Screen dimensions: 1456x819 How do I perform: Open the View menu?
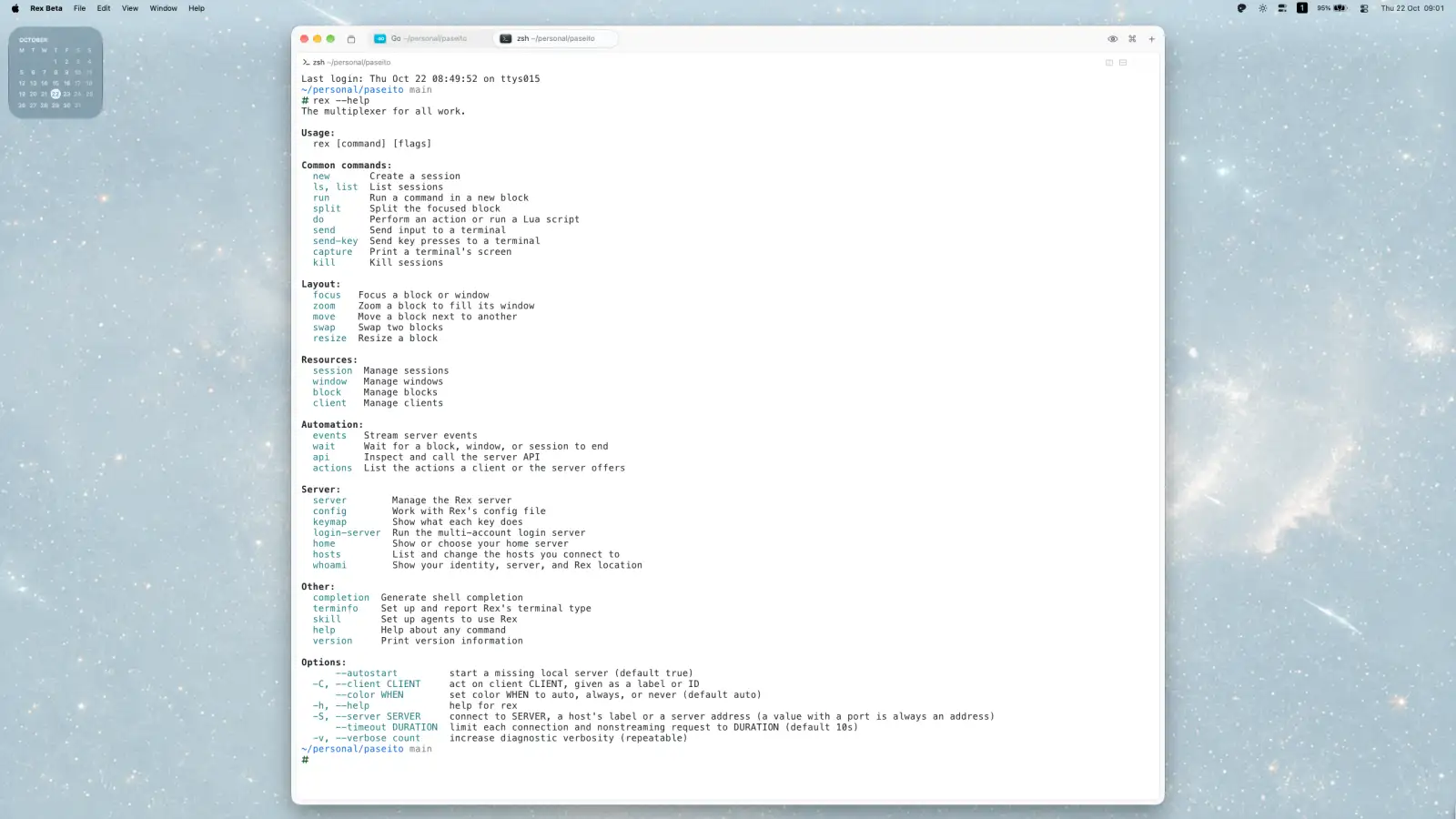[130, 8]
